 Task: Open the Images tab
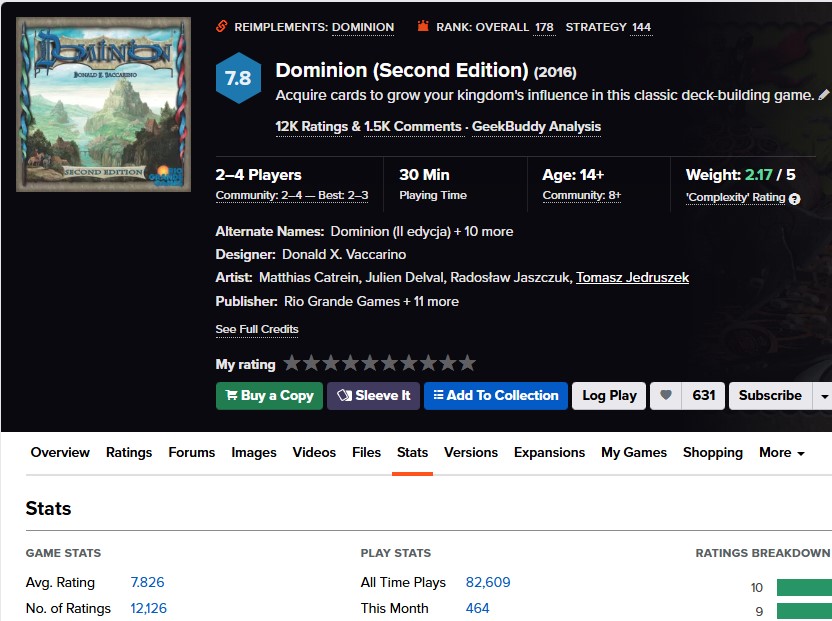coord(254,453)
